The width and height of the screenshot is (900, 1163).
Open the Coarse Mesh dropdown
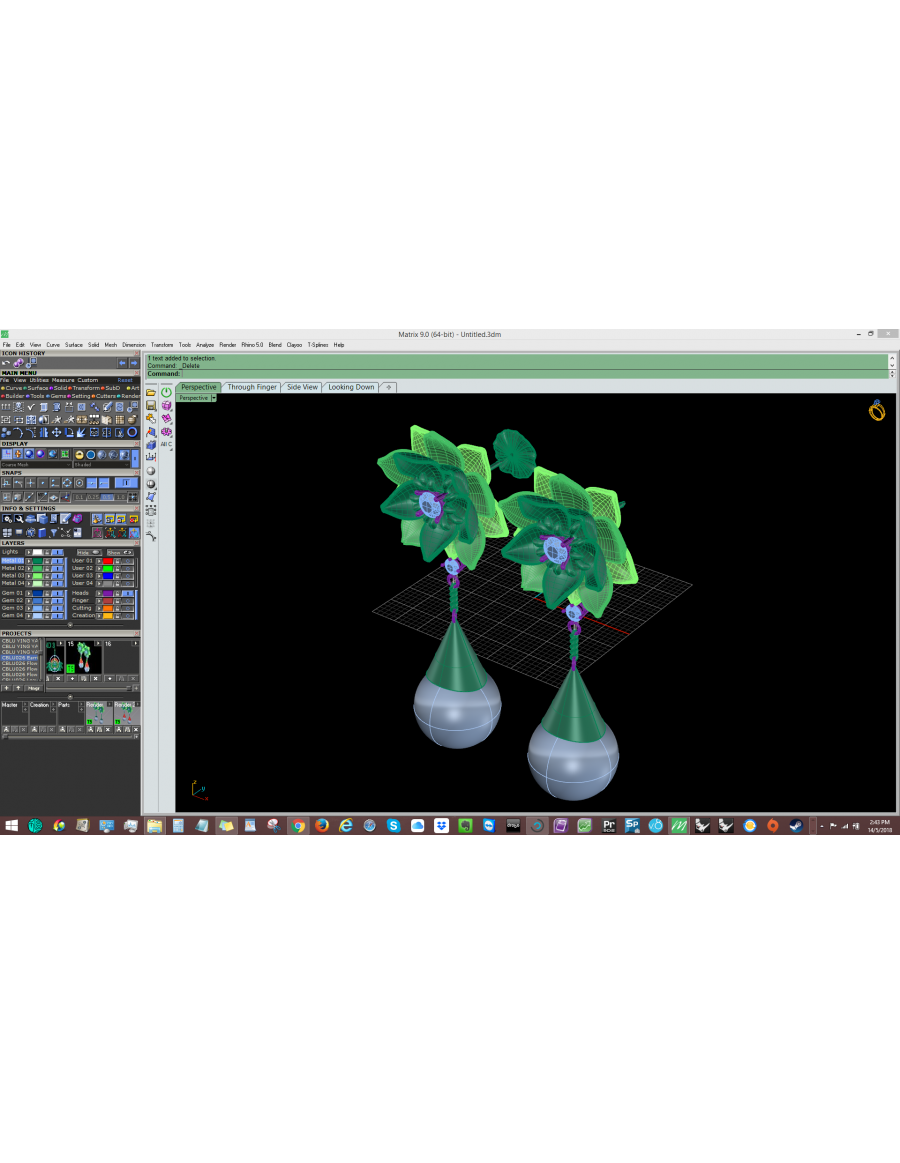pos(36,465)
